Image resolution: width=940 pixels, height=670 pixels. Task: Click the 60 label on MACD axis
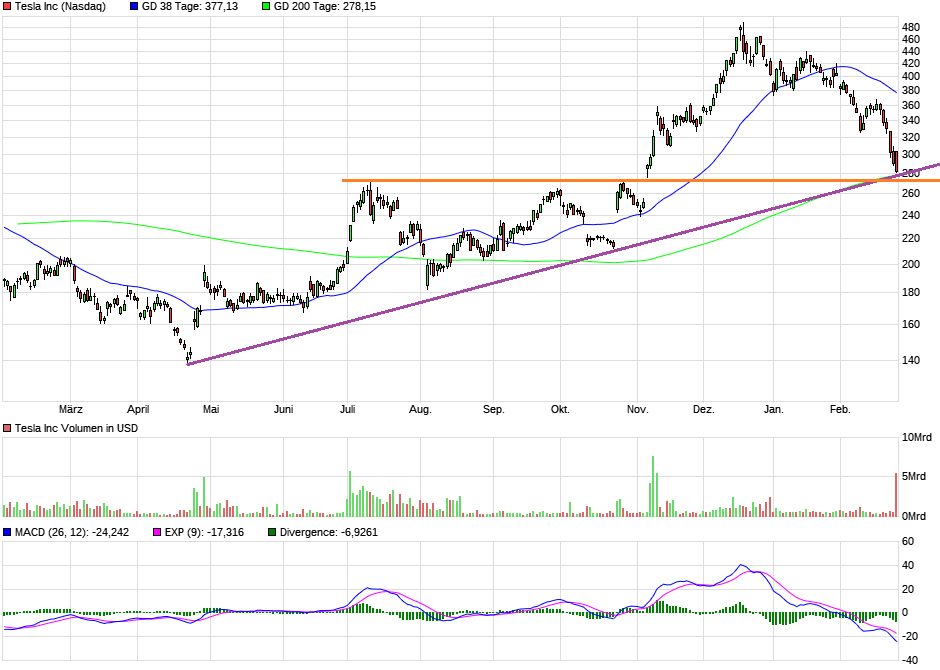[x=908, y=542]
